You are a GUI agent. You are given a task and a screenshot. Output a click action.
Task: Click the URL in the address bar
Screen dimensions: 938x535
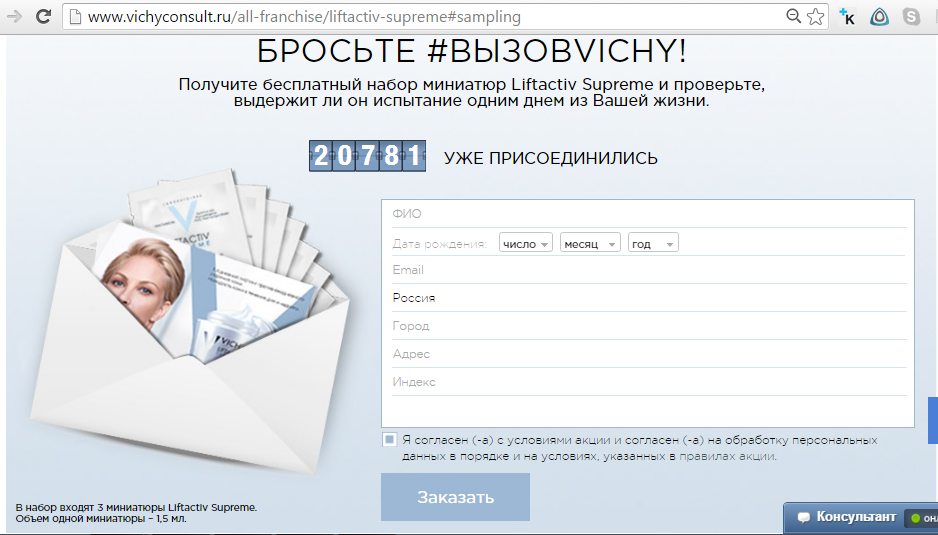click(304, 17)
